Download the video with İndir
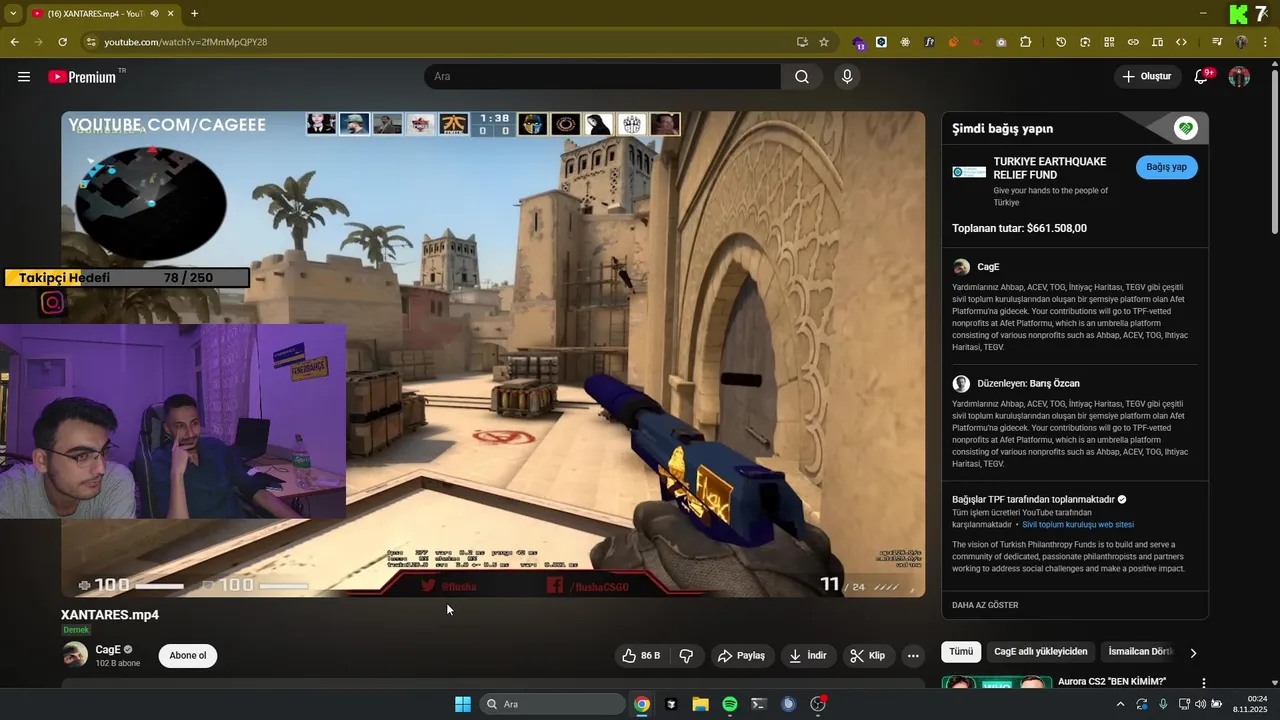The width and height of the screenshot is (1280, 720). (808, 656)
